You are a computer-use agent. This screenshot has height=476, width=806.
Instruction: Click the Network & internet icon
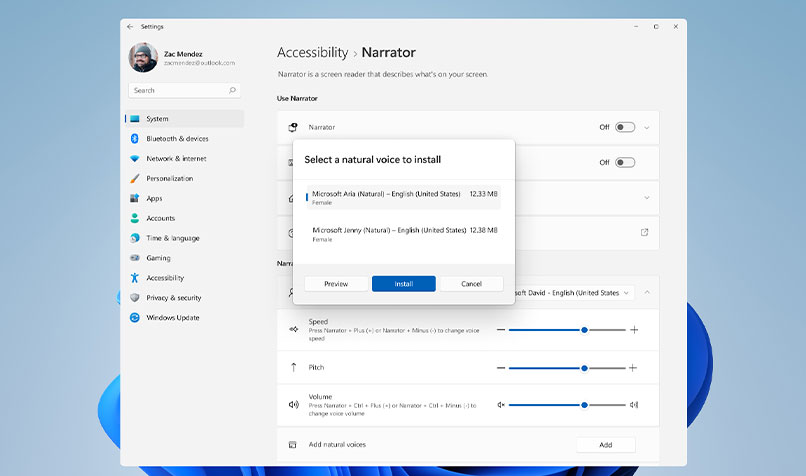(x=134, y=159)
